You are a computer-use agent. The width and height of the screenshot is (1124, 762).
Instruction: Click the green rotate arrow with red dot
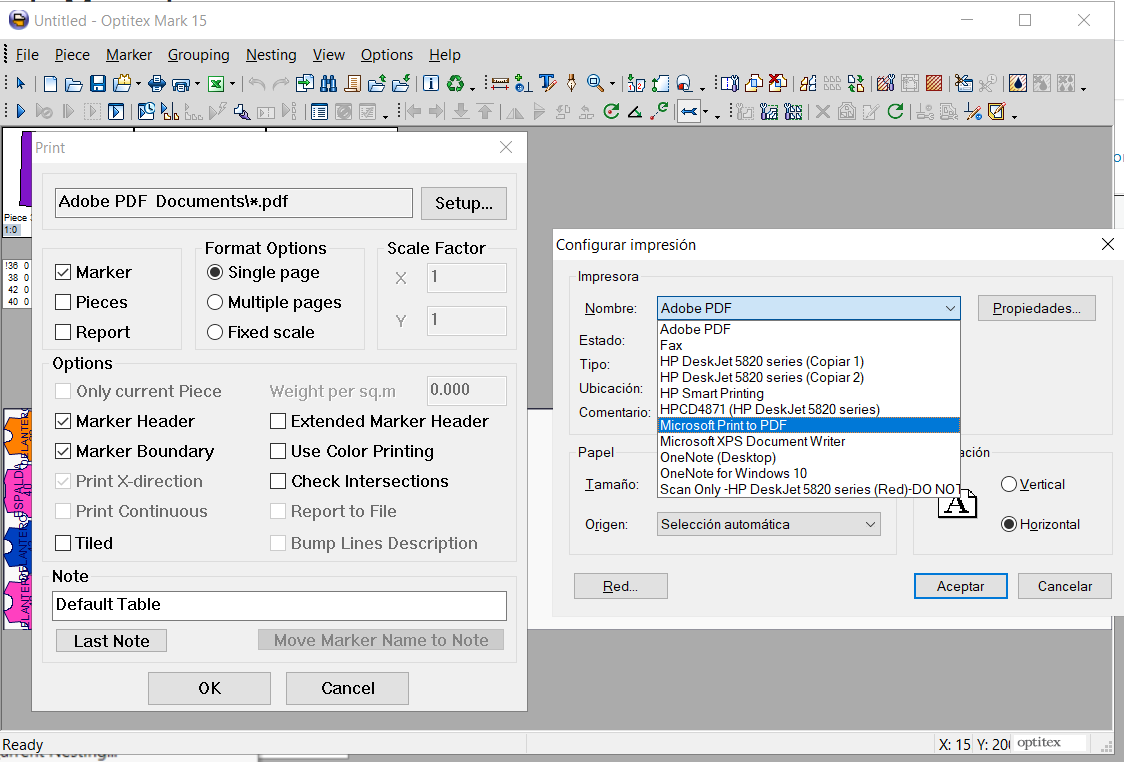click(x=611, y=111)
